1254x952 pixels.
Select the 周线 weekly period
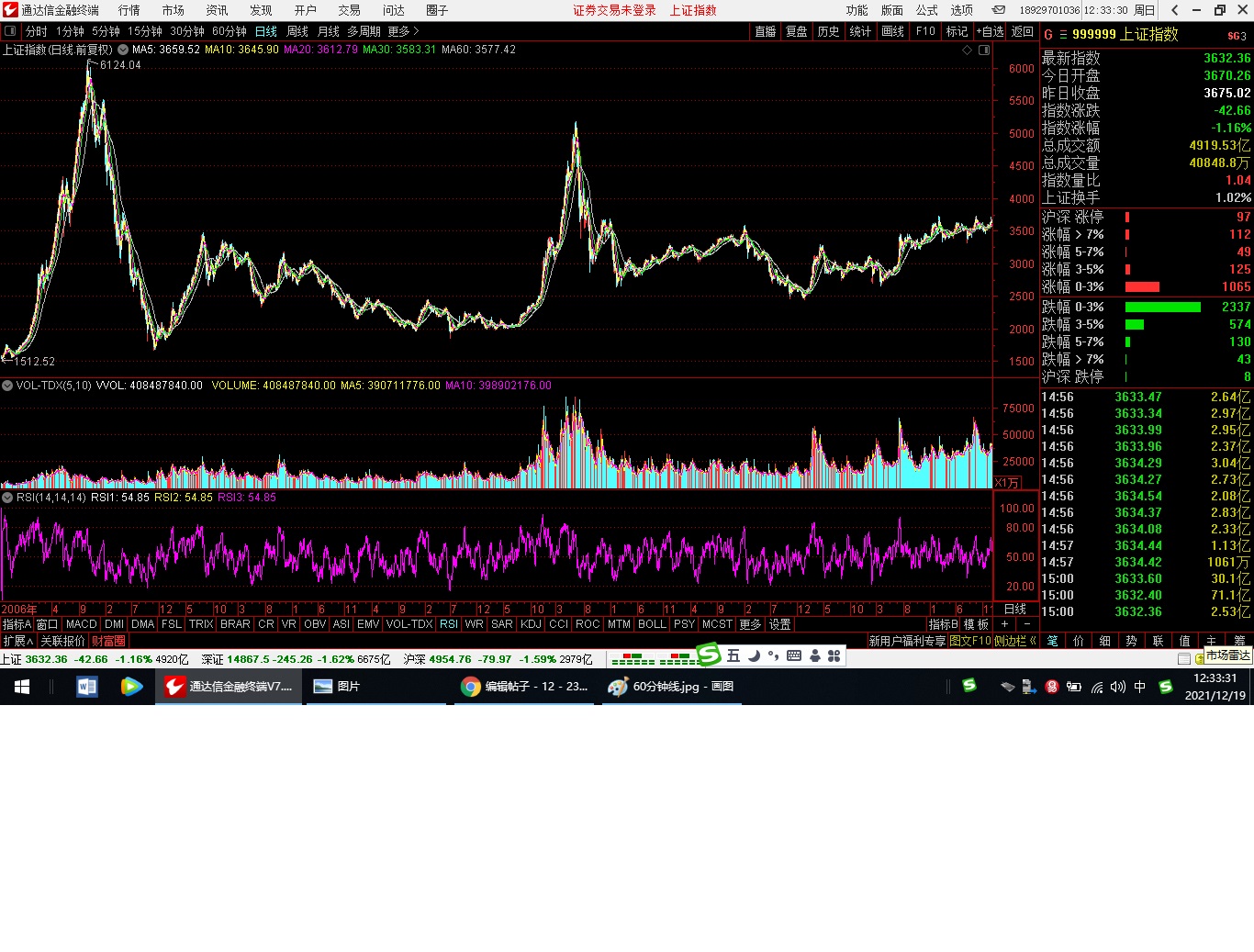(x=297, y=31)
